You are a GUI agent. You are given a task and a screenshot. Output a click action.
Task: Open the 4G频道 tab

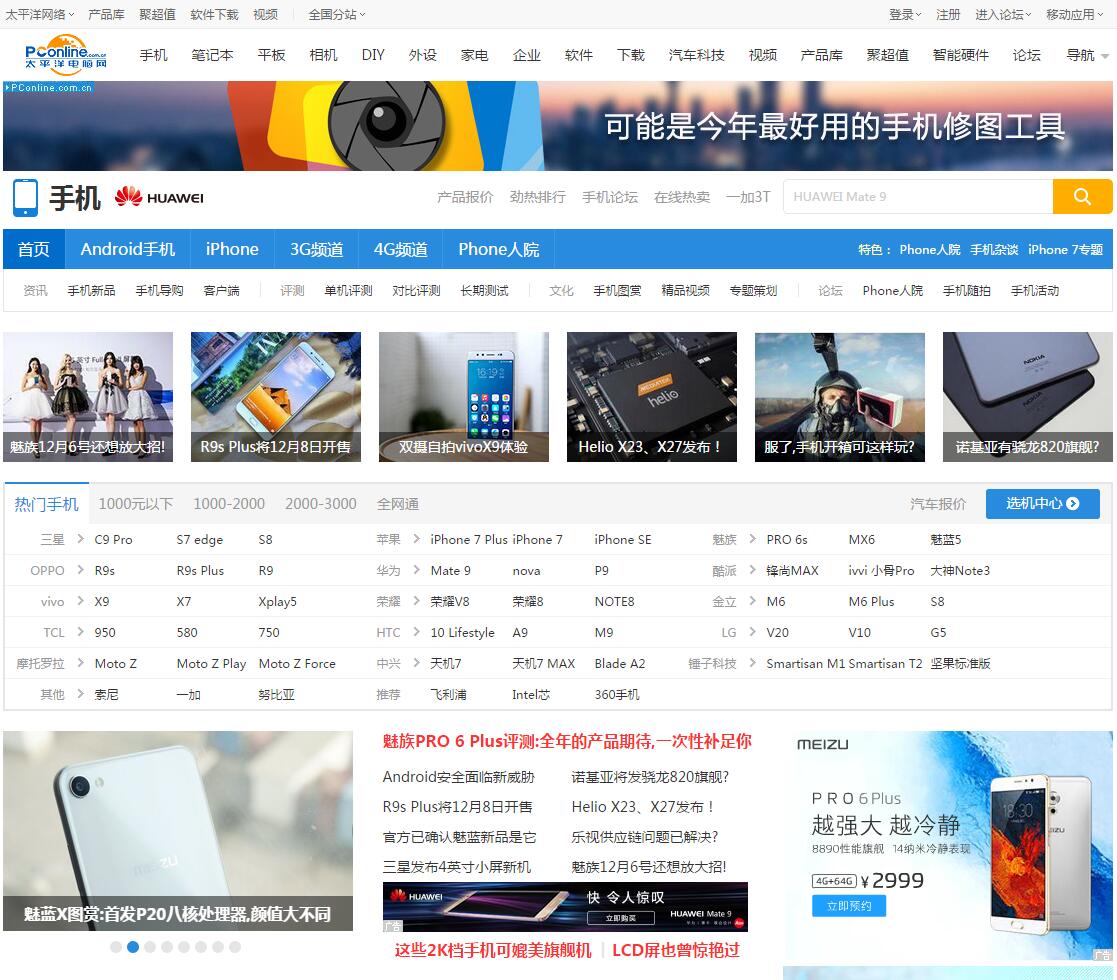[400, 249]
